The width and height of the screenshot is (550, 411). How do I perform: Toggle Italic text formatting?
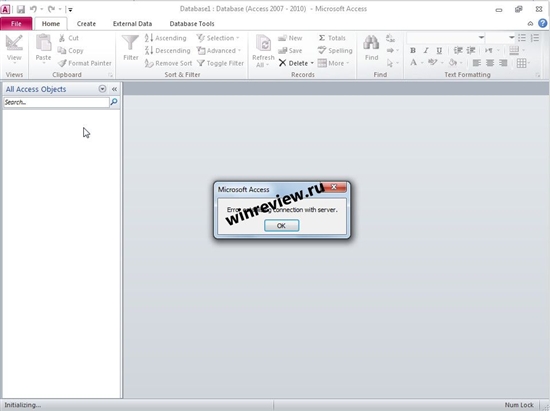[x=426, y=50]
